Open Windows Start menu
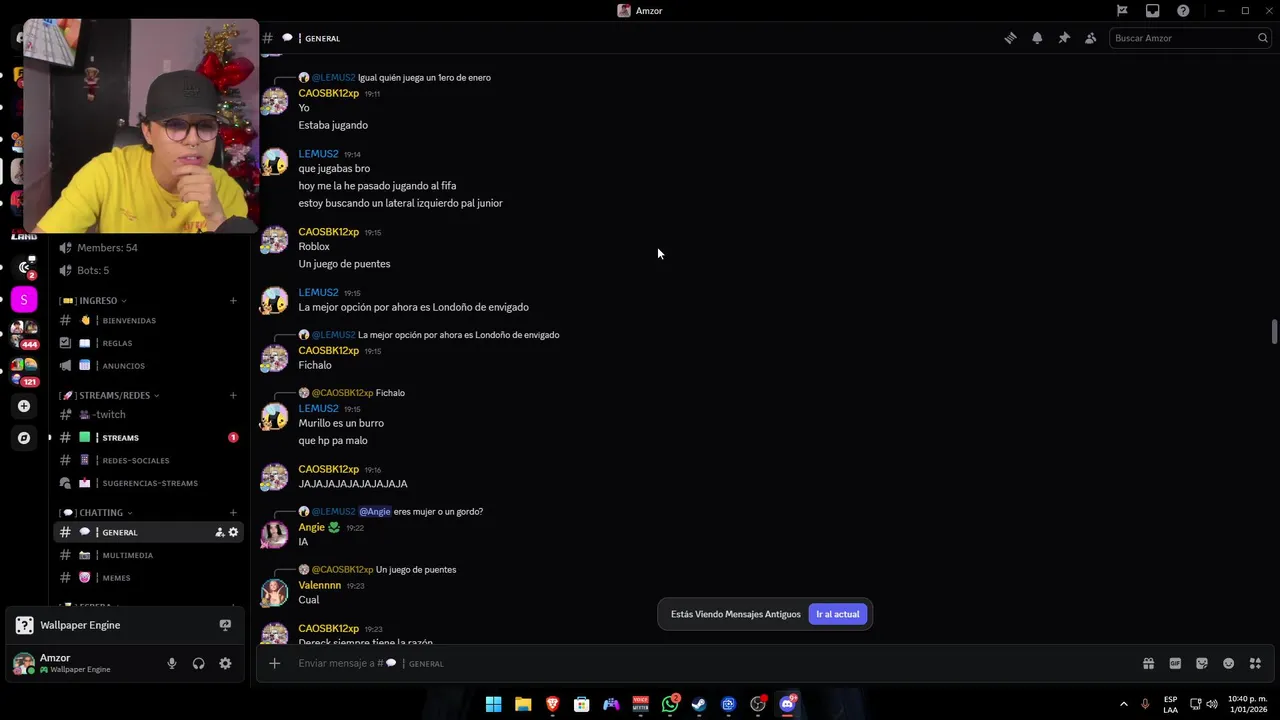This screenshot has width=1280, height=720. [x=493, y=704]
